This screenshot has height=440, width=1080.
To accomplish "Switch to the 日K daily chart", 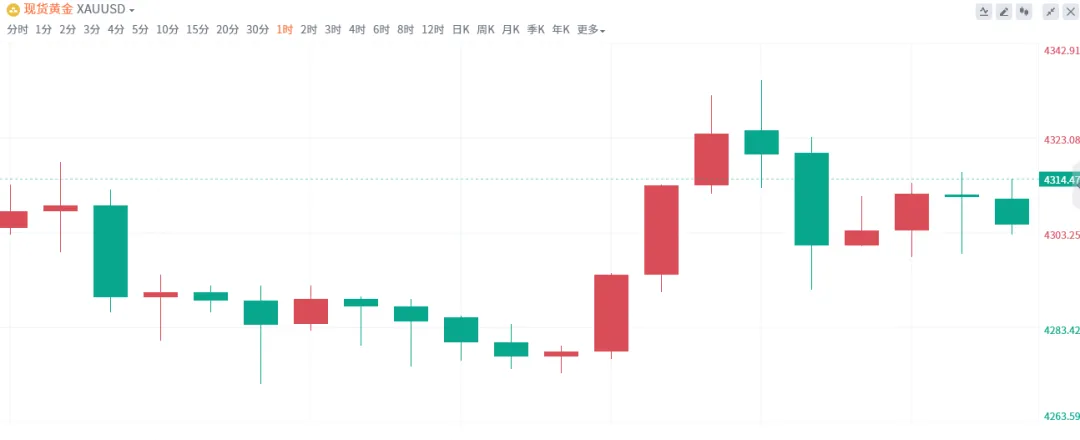I will (460, 30).
